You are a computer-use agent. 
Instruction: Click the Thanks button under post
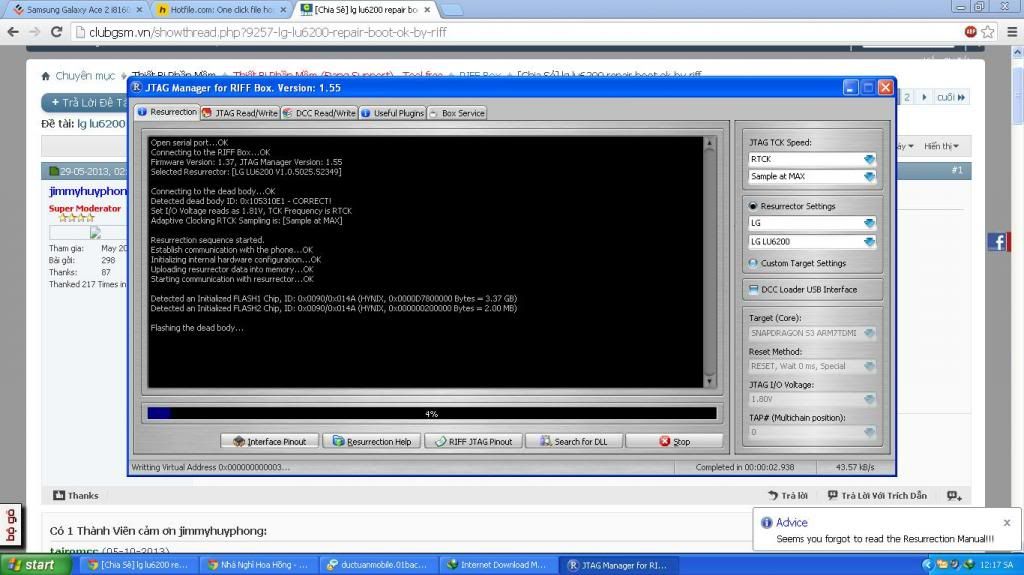(x=76, y=495)
